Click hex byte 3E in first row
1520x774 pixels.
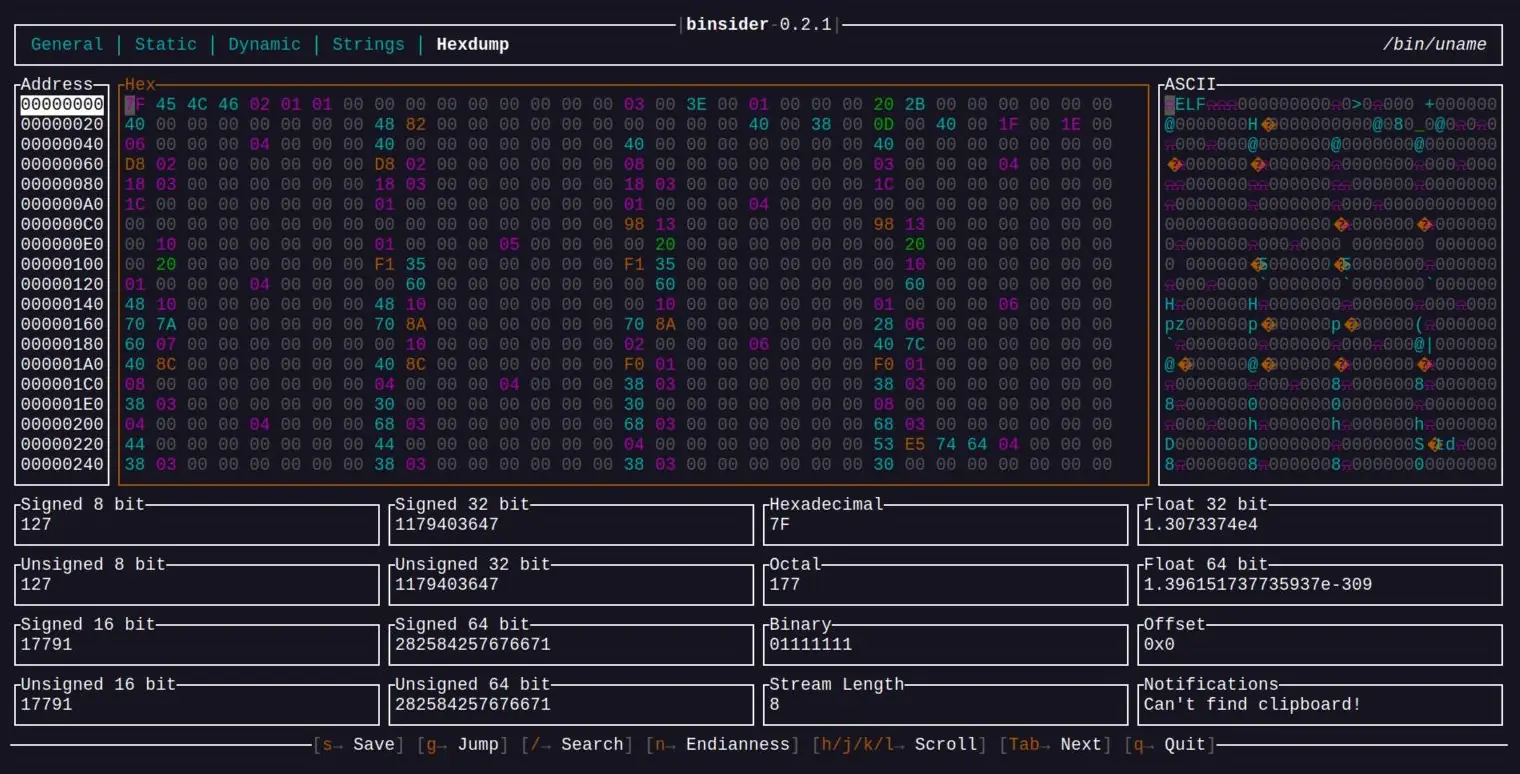(696, 104)
